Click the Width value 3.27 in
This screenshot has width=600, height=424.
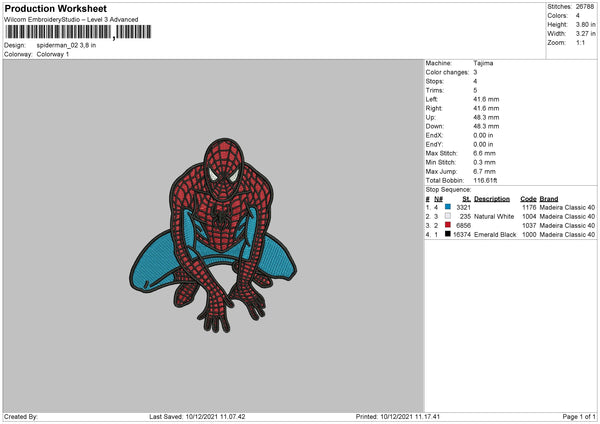(x=585, y=34)
